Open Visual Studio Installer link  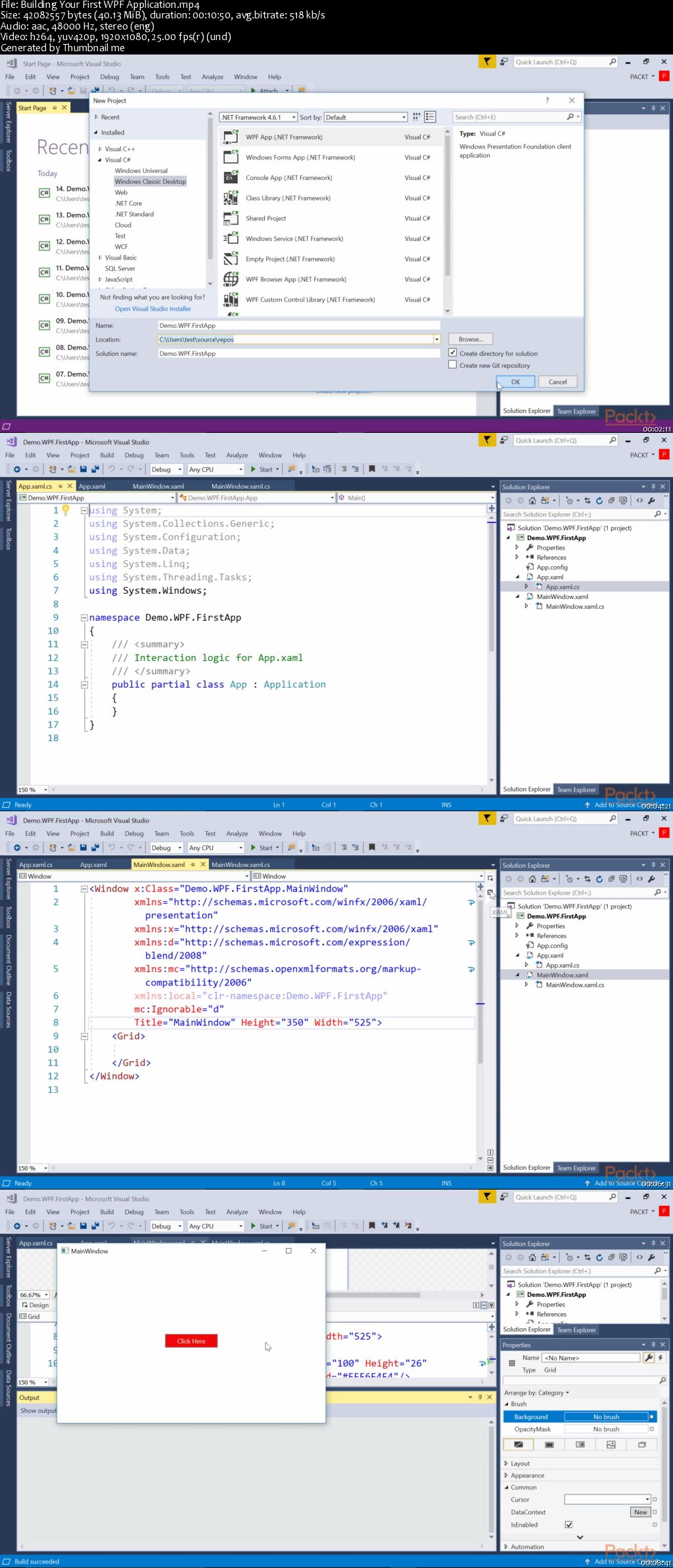pos(152,309)
